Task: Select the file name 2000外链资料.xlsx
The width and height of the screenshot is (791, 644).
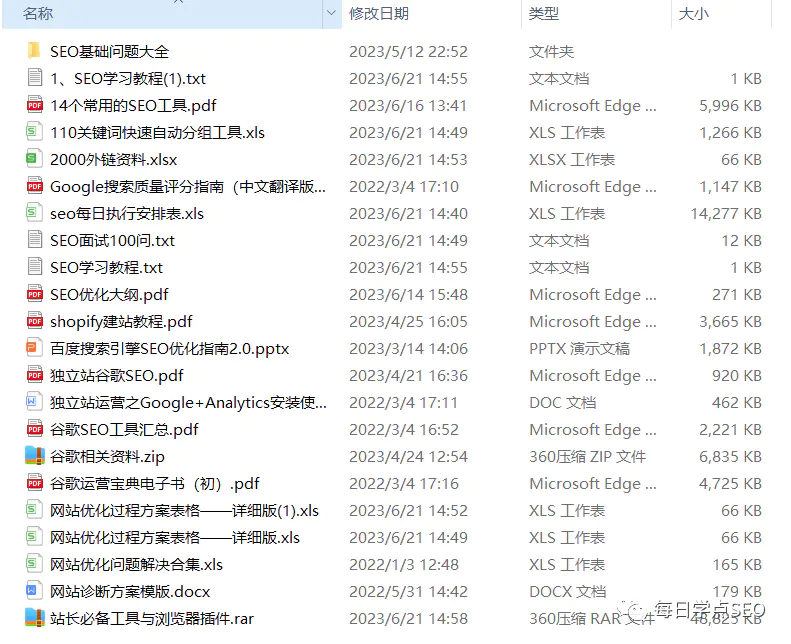Action: (x=114, y=160)
